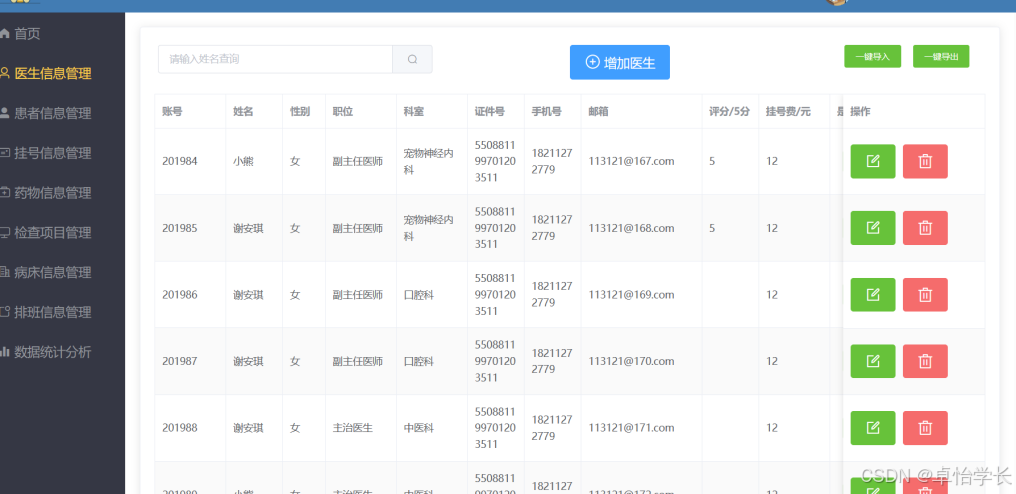
Task: Click 口腔科 in row 201986
Action: 419,295
